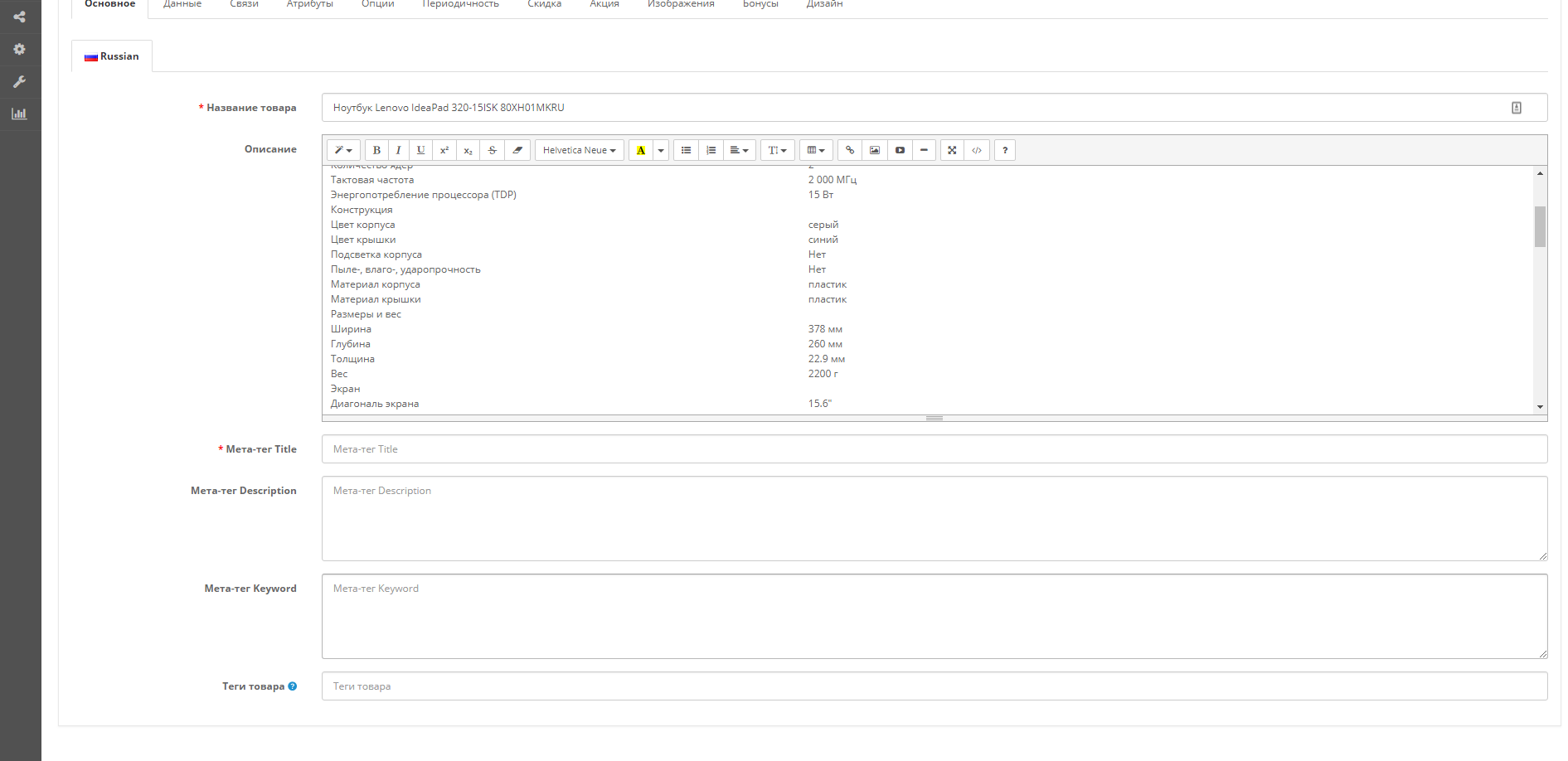Click the share icon in sidebar
Image resolution: width=1568 pixels, height=761 pixels.
point(19,17)
